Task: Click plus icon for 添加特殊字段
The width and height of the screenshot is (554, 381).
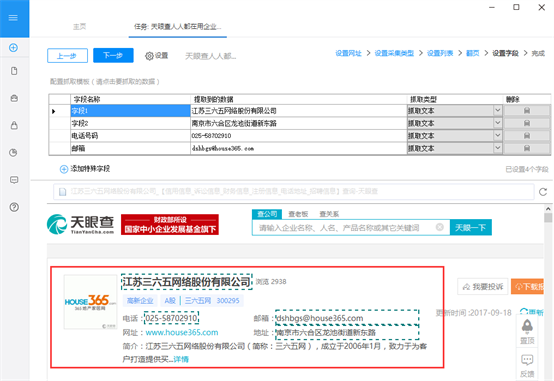Action: click(x=64, y=169)
